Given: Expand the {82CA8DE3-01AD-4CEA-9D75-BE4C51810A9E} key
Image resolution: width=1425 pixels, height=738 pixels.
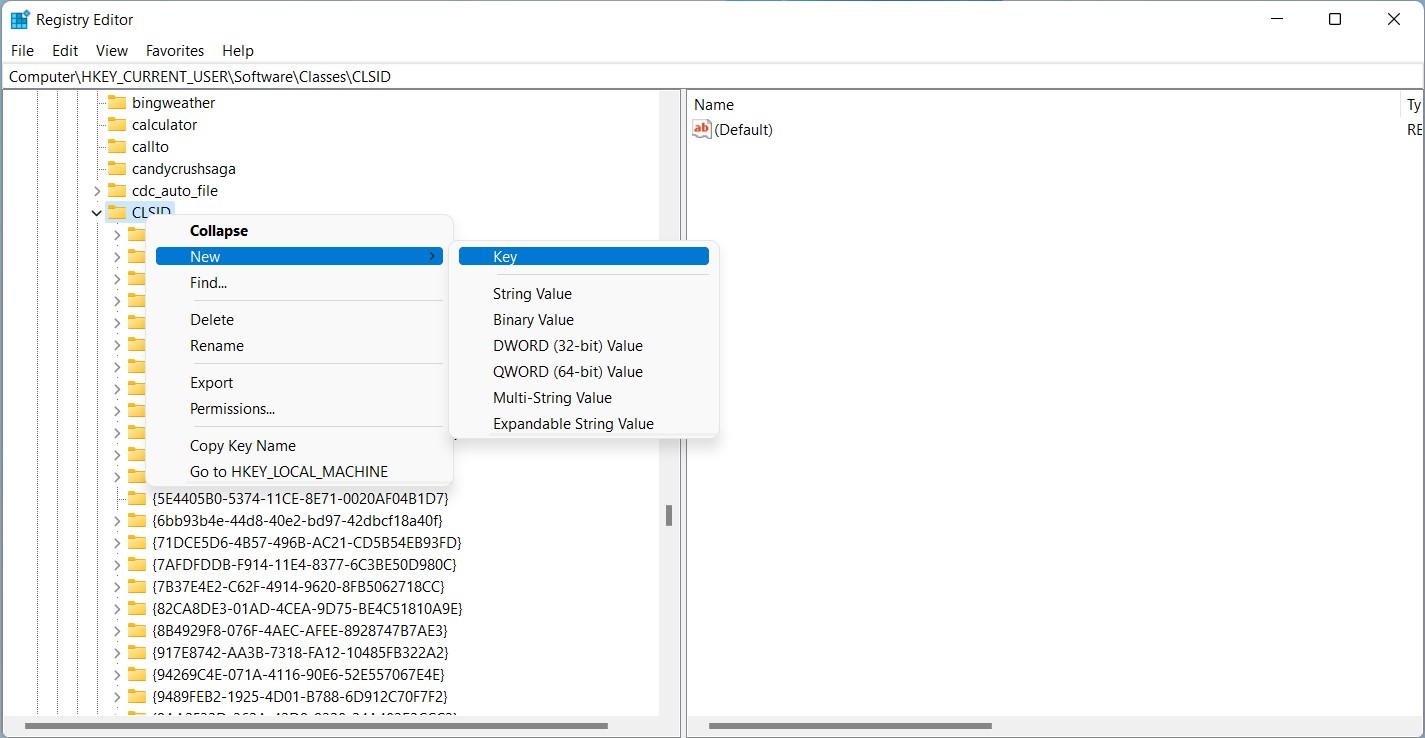Looking at the screenshot, I should click(117, 609).
